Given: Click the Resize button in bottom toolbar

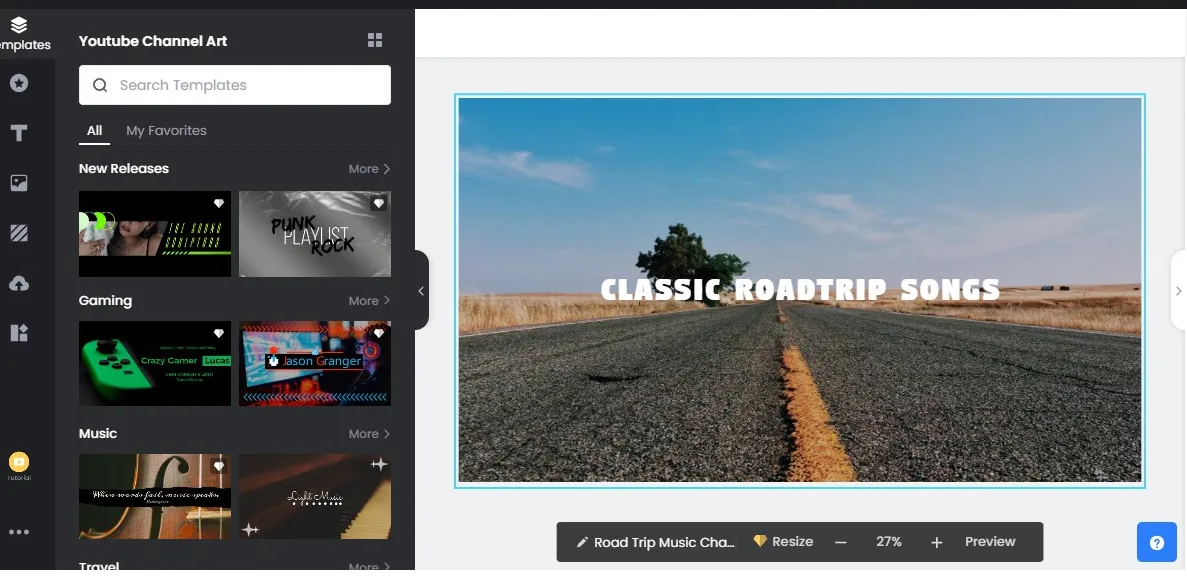Looking at the screenshot, I should 793,541.
